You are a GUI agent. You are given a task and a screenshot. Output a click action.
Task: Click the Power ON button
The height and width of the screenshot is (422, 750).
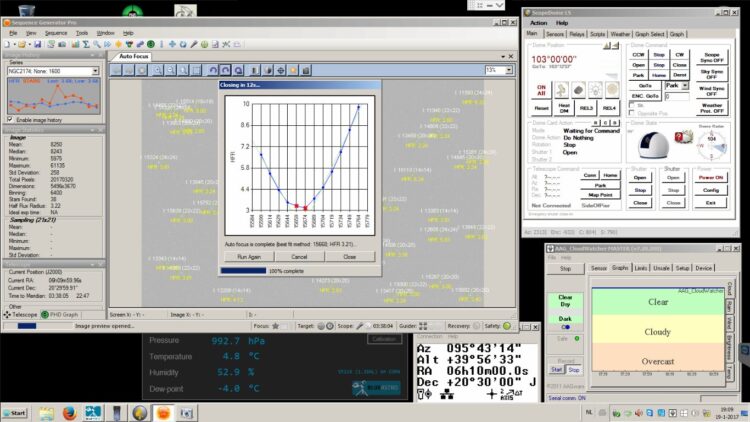[711, 178]
